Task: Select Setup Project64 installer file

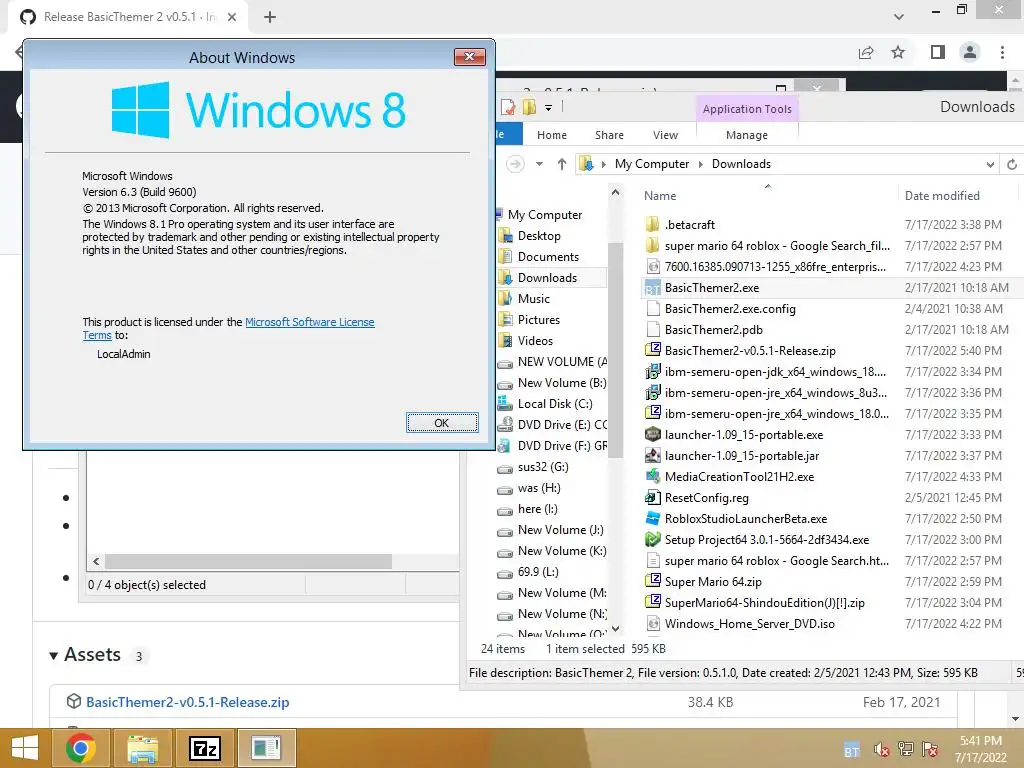Action: 767,539
